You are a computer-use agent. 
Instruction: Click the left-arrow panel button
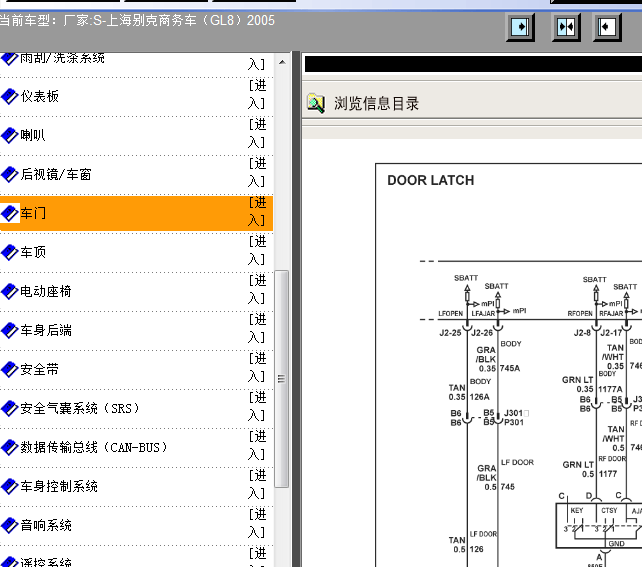(607, 27)
